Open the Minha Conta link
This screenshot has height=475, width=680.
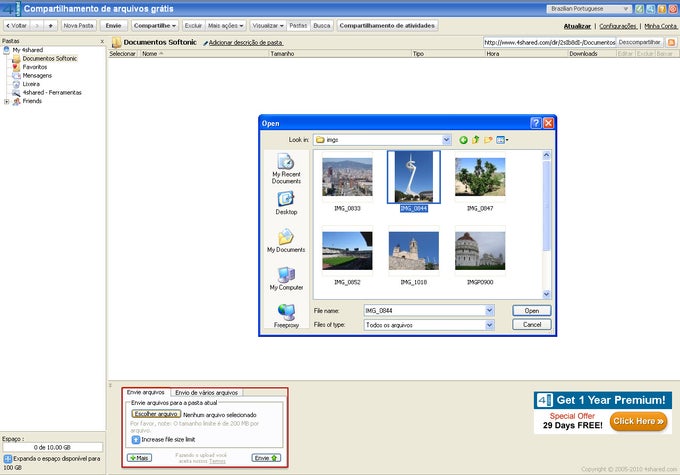tap(660, 26)
